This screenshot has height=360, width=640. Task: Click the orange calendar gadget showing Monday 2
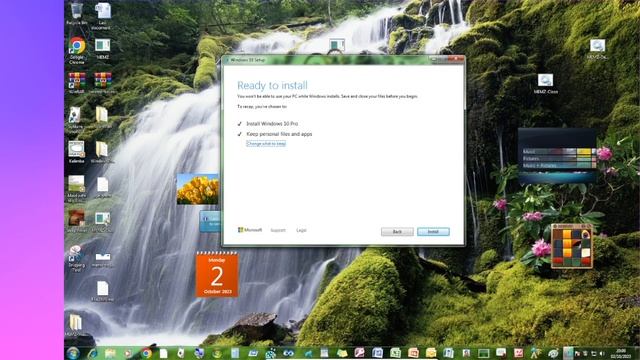tap(217, 274)
